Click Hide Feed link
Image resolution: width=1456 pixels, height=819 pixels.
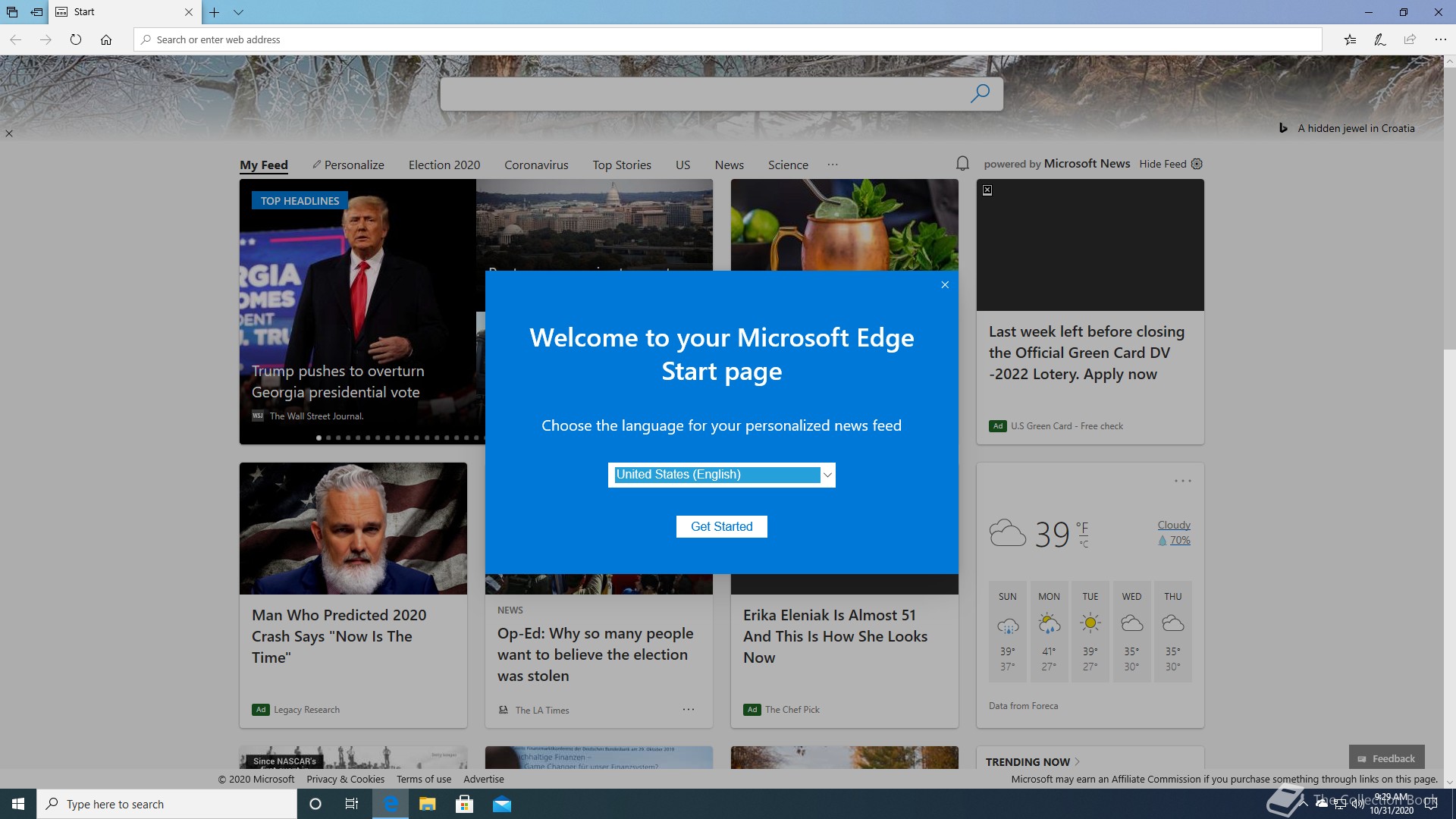(1163, 164)
